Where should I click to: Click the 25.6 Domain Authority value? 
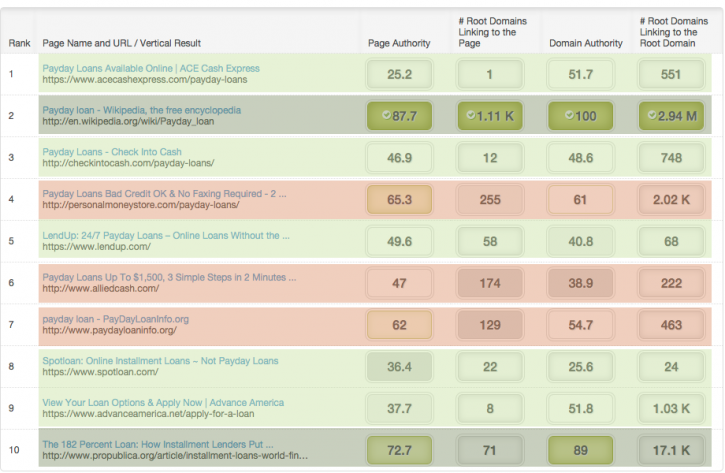click(581, 367)
